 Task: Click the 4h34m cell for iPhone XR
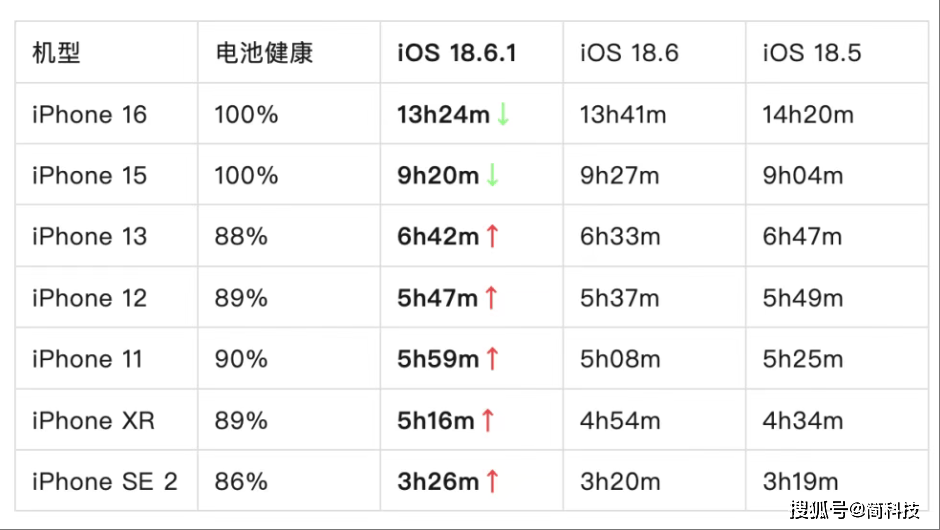coord(803,420)
